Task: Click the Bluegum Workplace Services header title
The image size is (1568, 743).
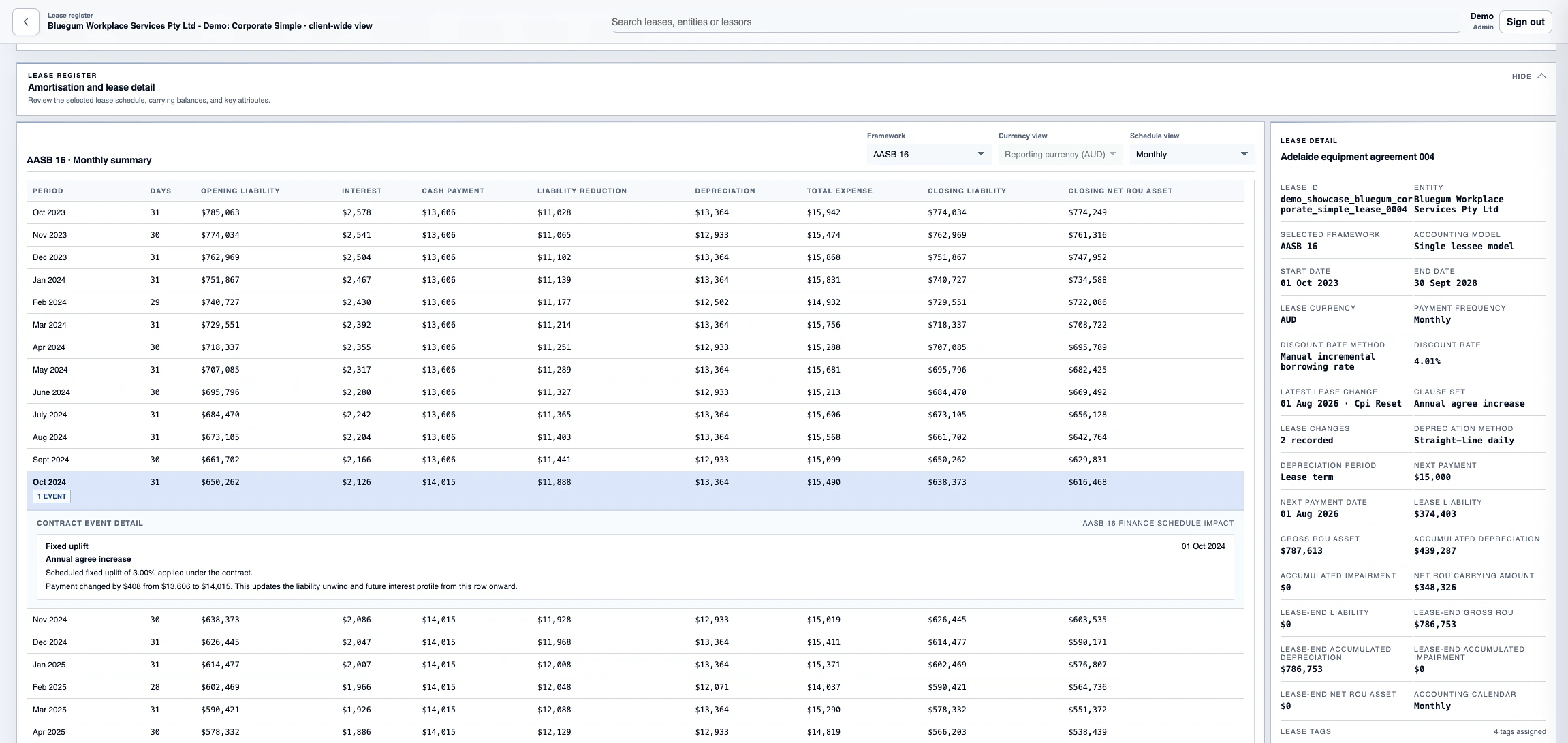Action: (210, 26)
